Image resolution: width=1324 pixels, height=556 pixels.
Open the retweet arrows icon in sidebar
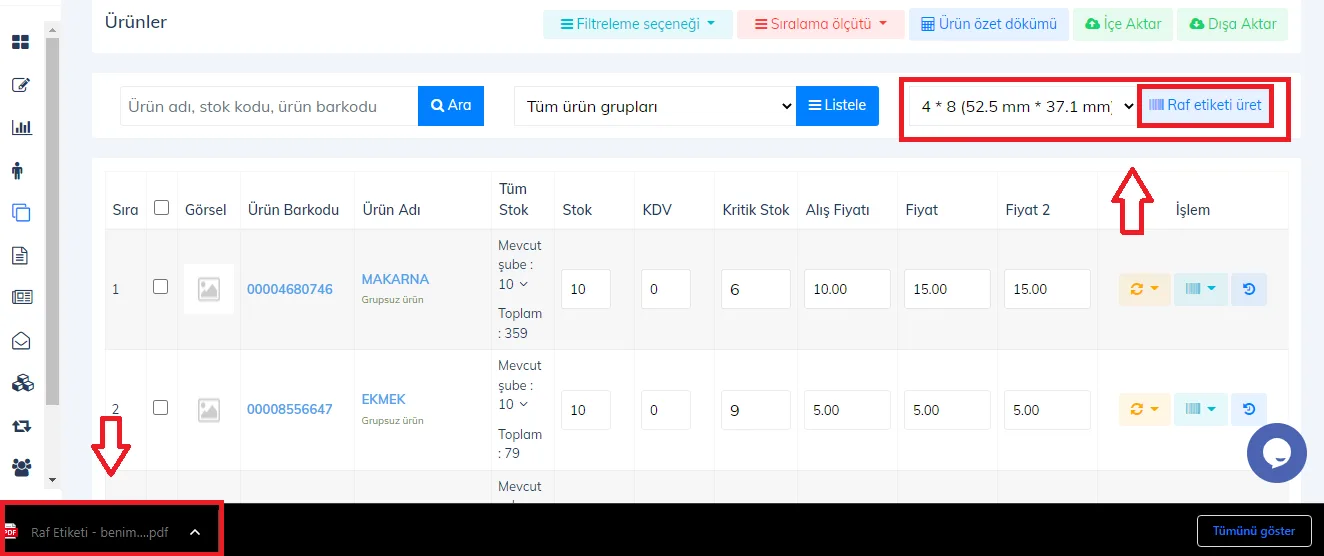pos(20,426)
